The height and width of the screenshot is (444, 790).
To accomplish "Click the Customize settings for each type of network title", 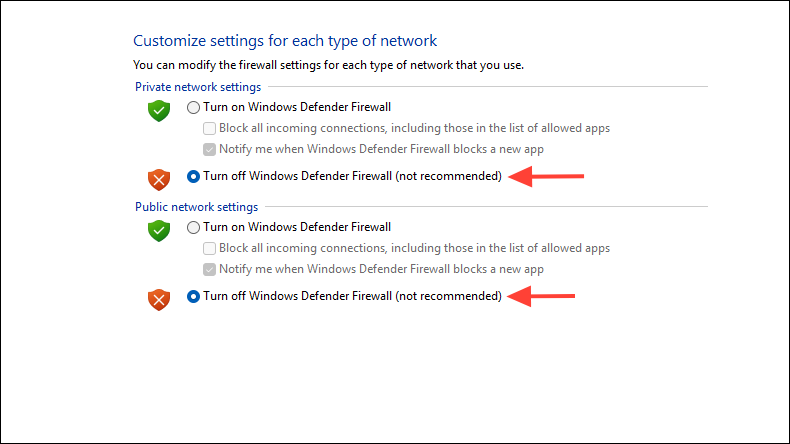I will tap(285, 41).
